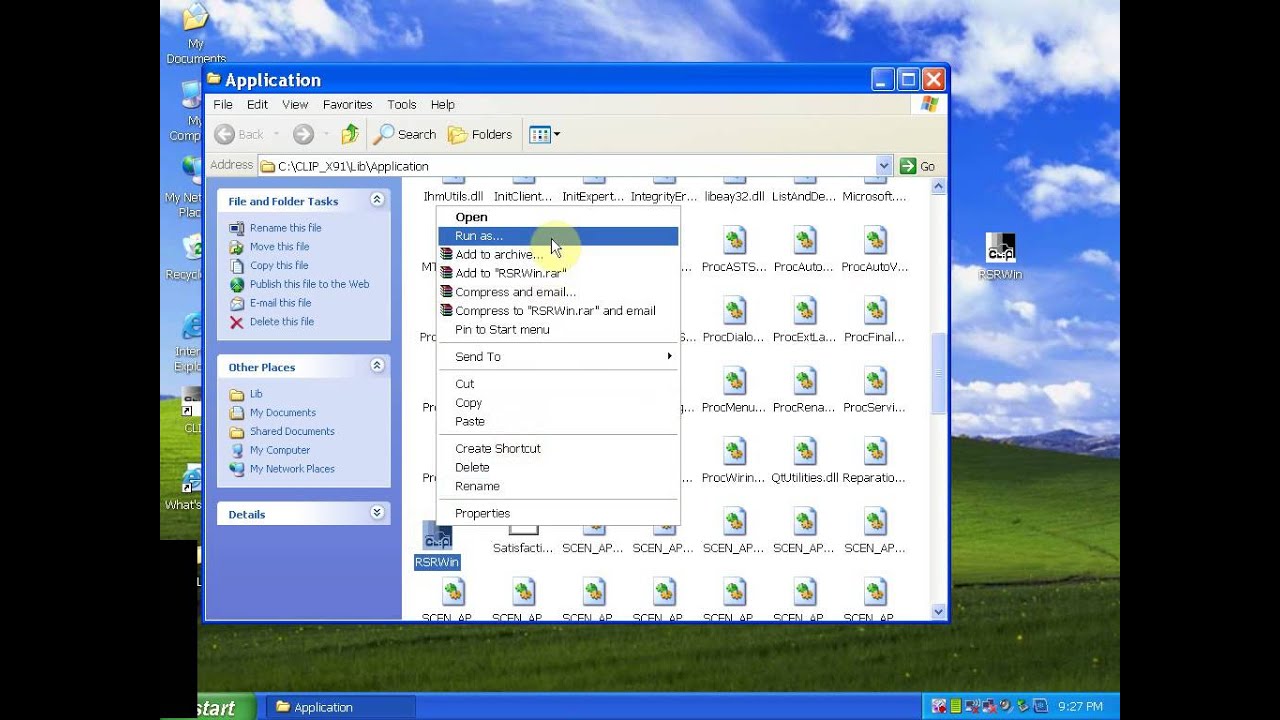Select the ProcServi file icon
The width and height of the screenshot is (1280, 720).
(x=875, y=381)
